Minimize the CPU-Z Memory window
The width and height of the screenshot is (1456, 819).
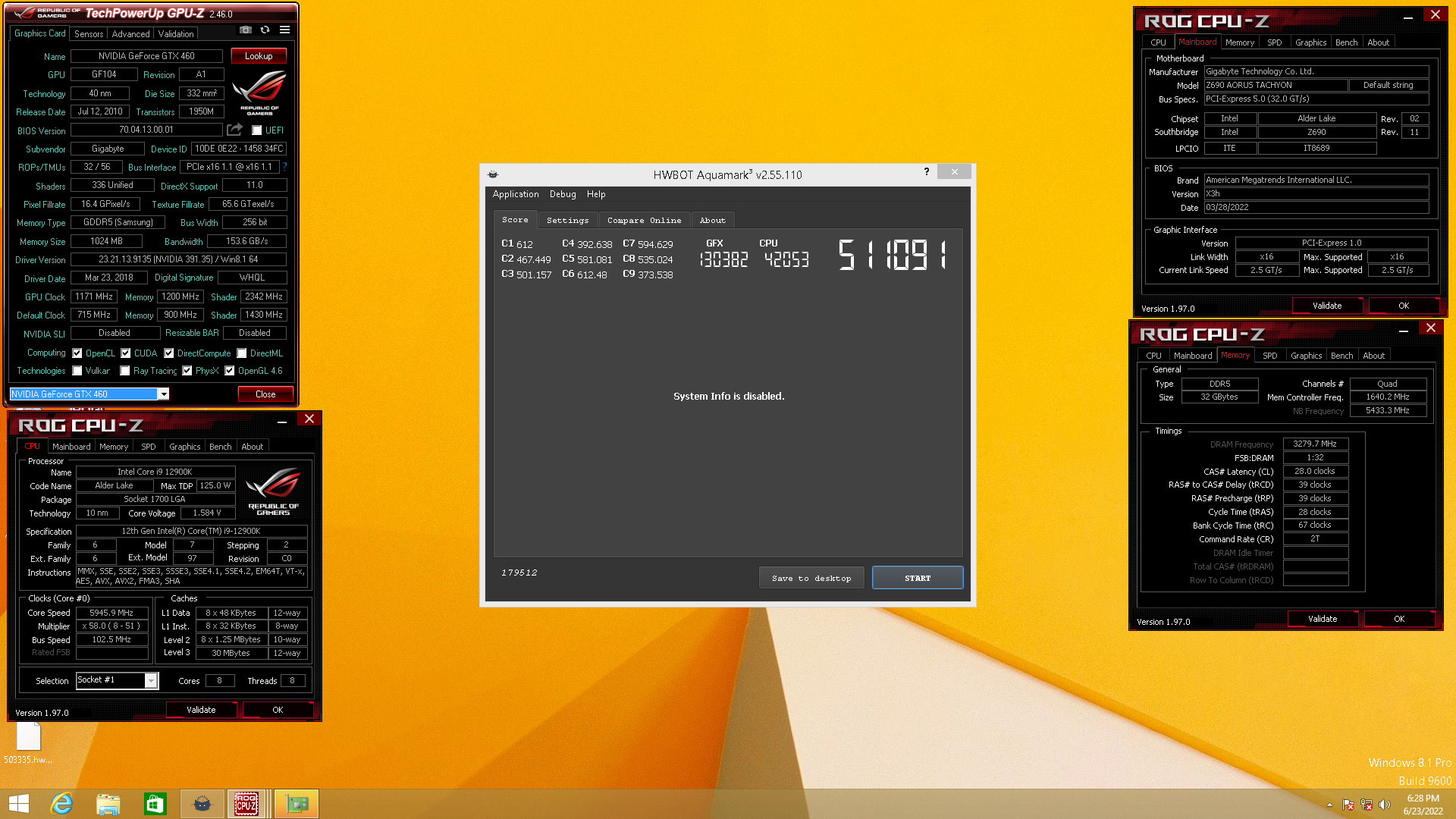pos(1404,329)
